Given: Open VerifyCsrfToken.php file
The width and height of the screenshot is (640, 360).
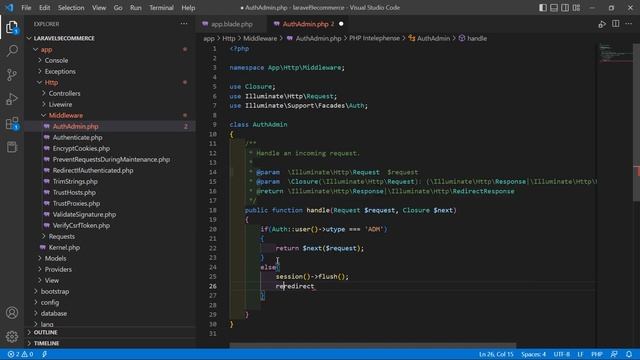Looking at the screenshot, I should coord(81,225).
